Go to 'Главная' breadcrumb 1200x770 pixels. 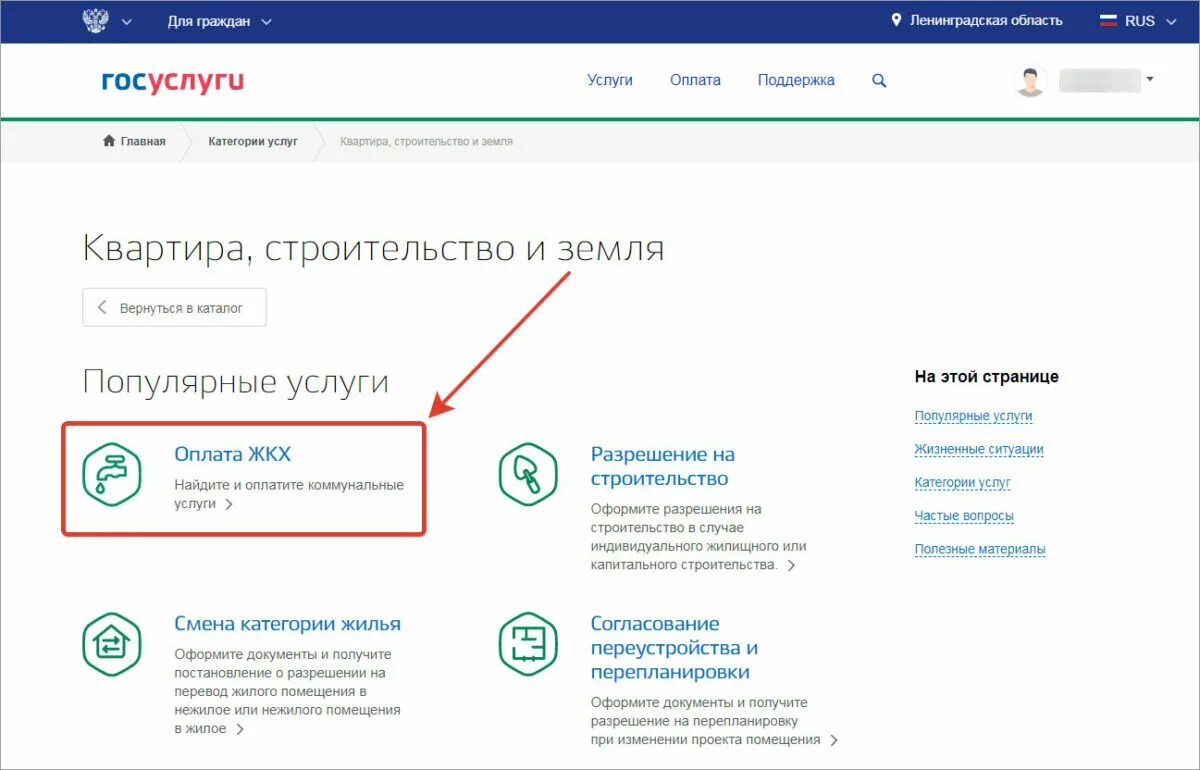(x=143, y=141)
